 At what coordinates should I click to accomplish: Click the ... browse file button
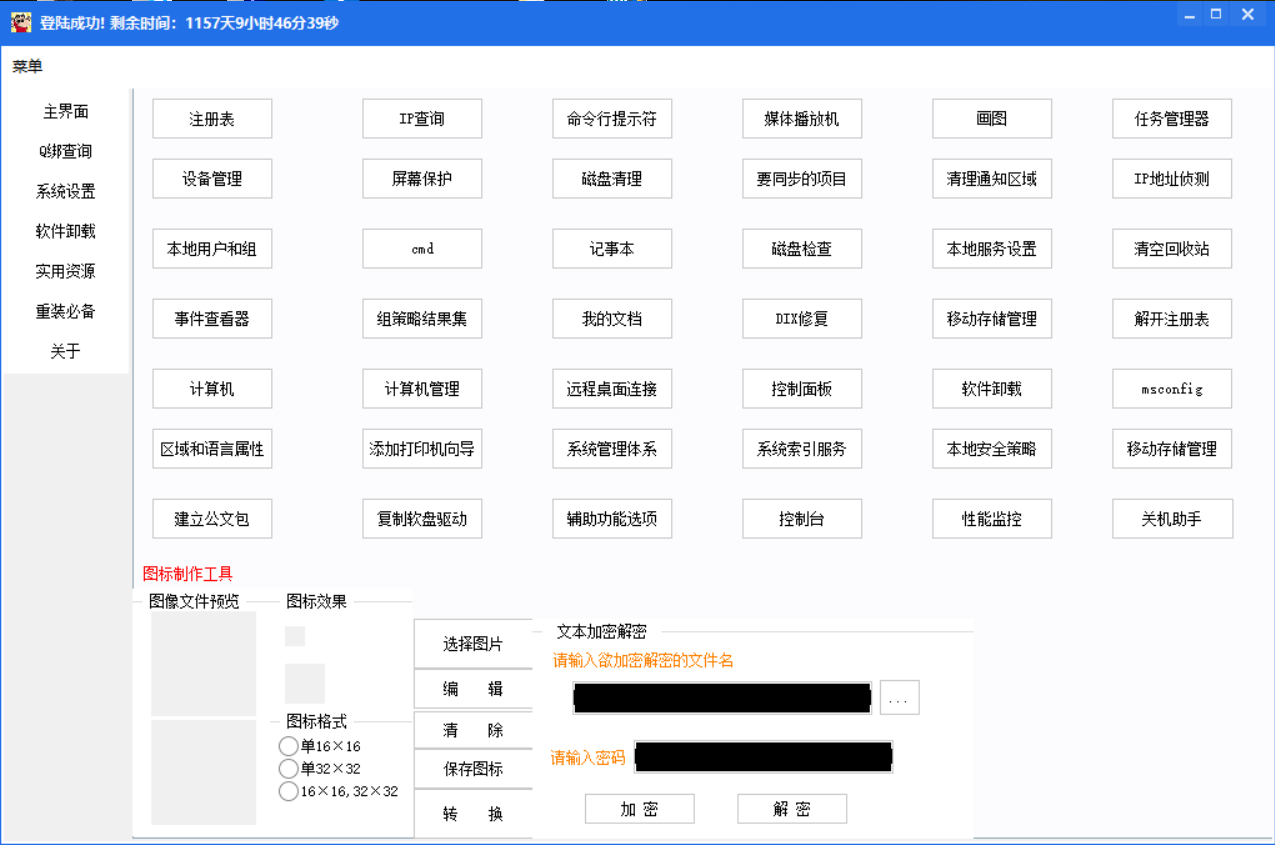pos(899,698)
